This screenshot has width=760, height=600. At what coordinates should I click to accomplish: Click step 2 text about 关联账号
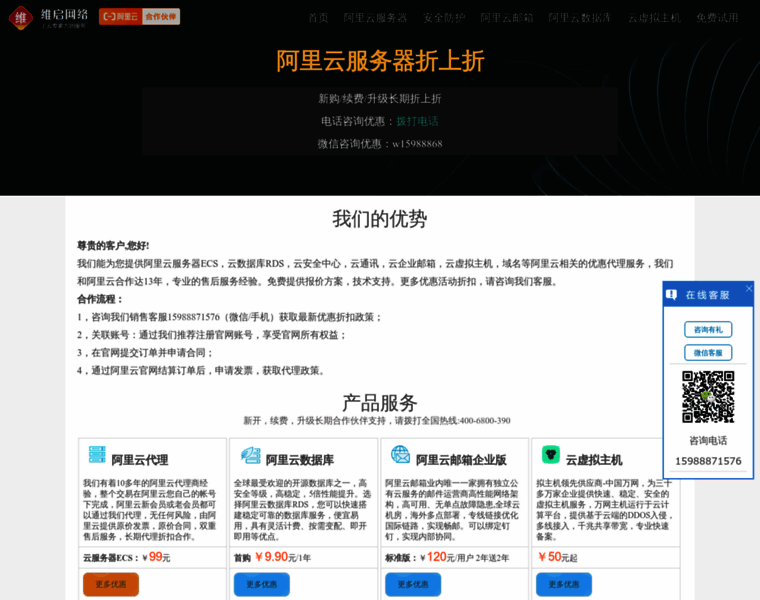211,335
